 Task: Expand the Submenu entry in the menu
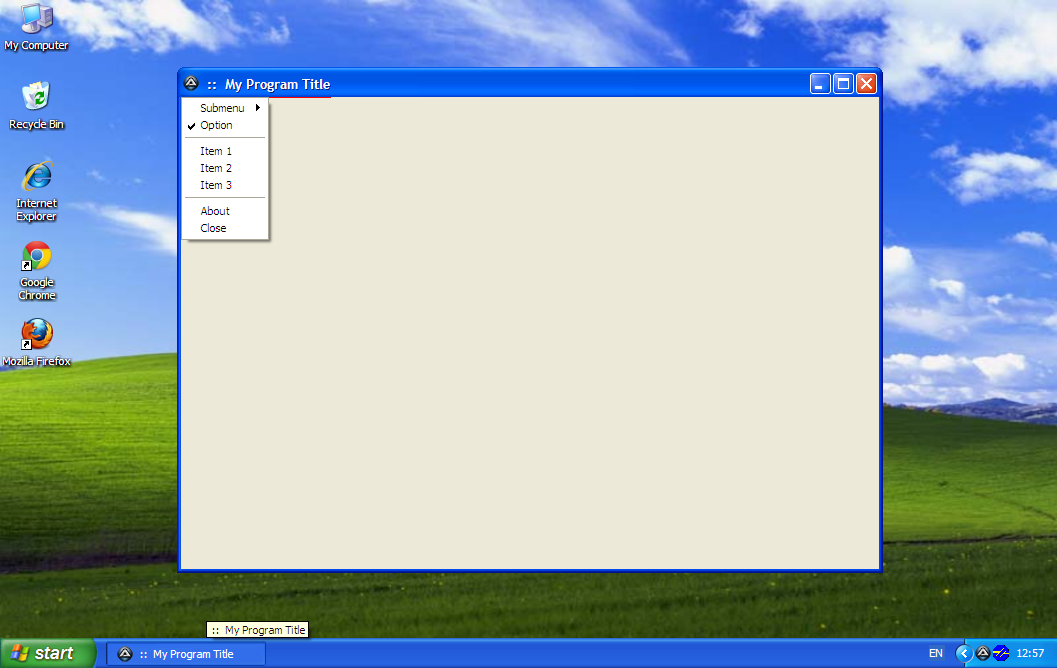tap(226, 108)
